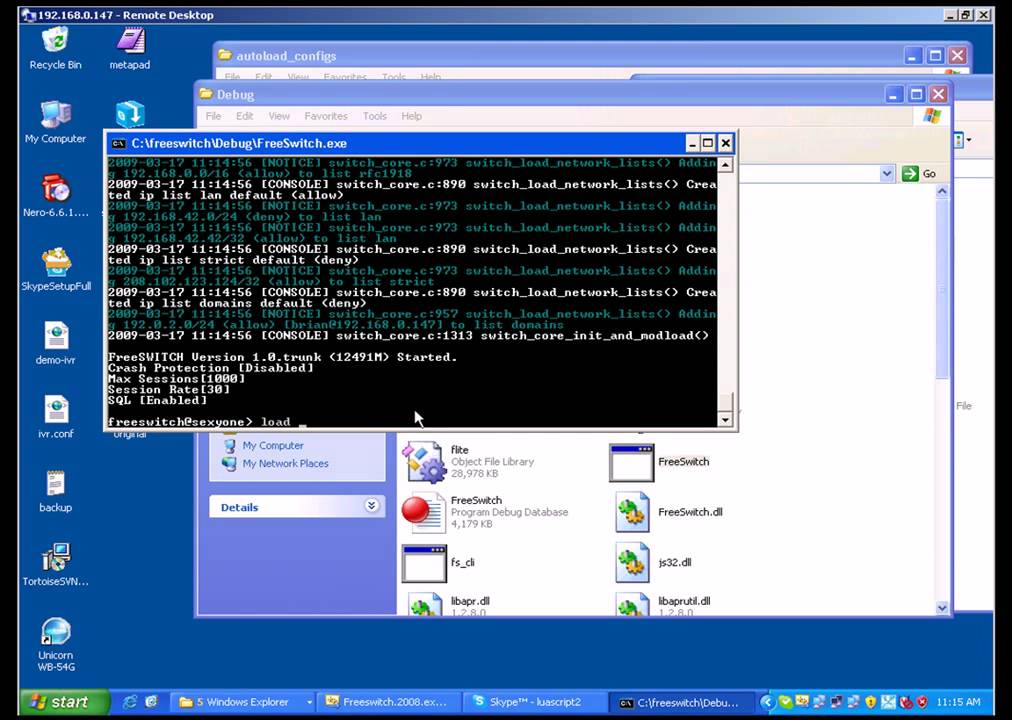Click the yellow tray icon next to the Skype icon

coord(802,702)
